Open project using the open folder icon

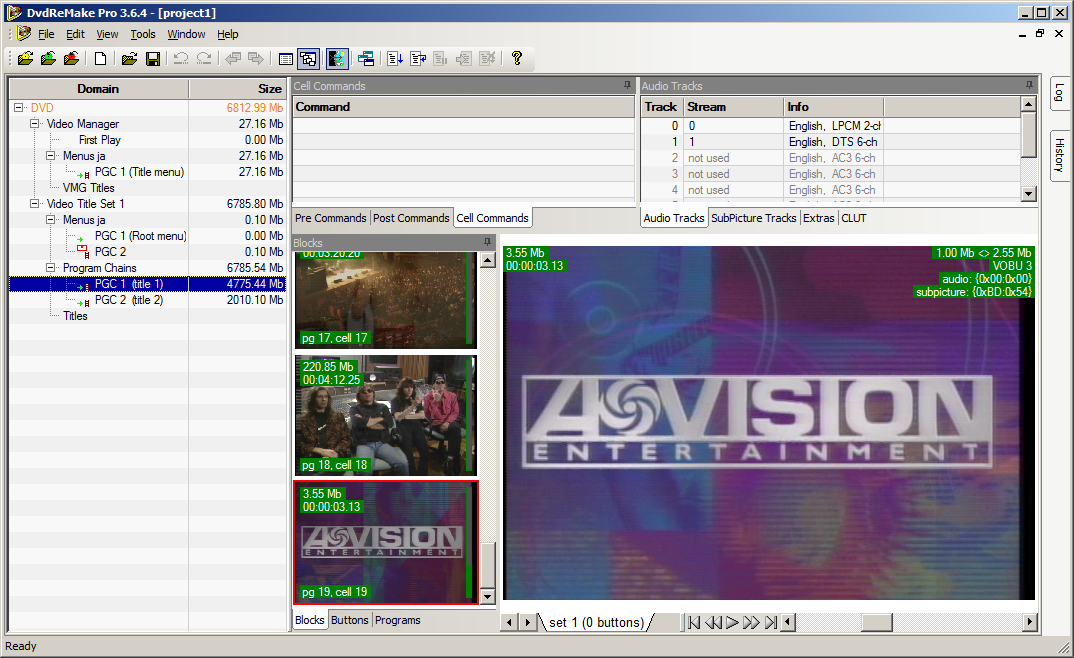point(129,59)
